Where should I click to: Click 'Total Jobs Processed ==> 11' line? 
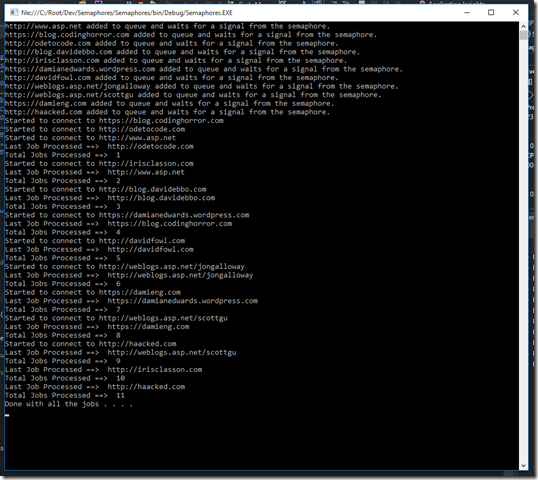pos(65,395)
